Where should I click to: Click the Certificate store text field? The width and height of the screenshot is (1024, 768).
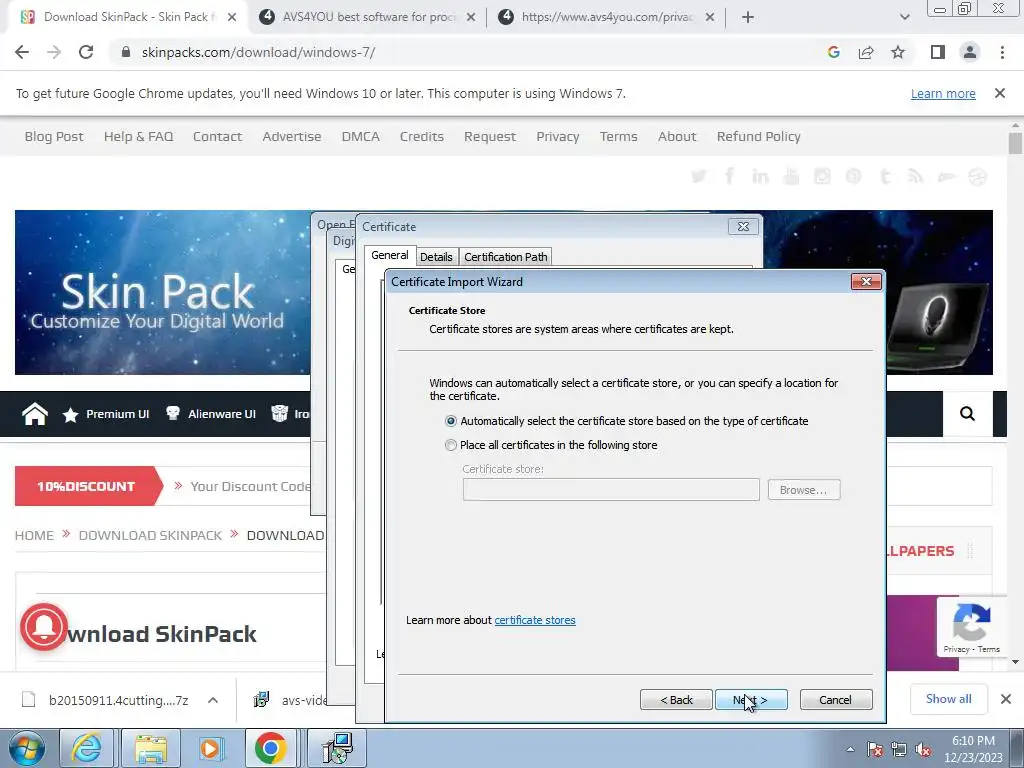pyautogui.click(x=611, y=490)
